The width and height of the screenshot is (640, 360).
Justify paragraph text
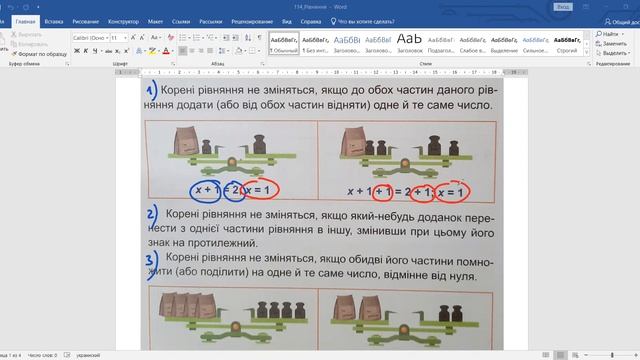pyautogui.click(x=210, y=51)
